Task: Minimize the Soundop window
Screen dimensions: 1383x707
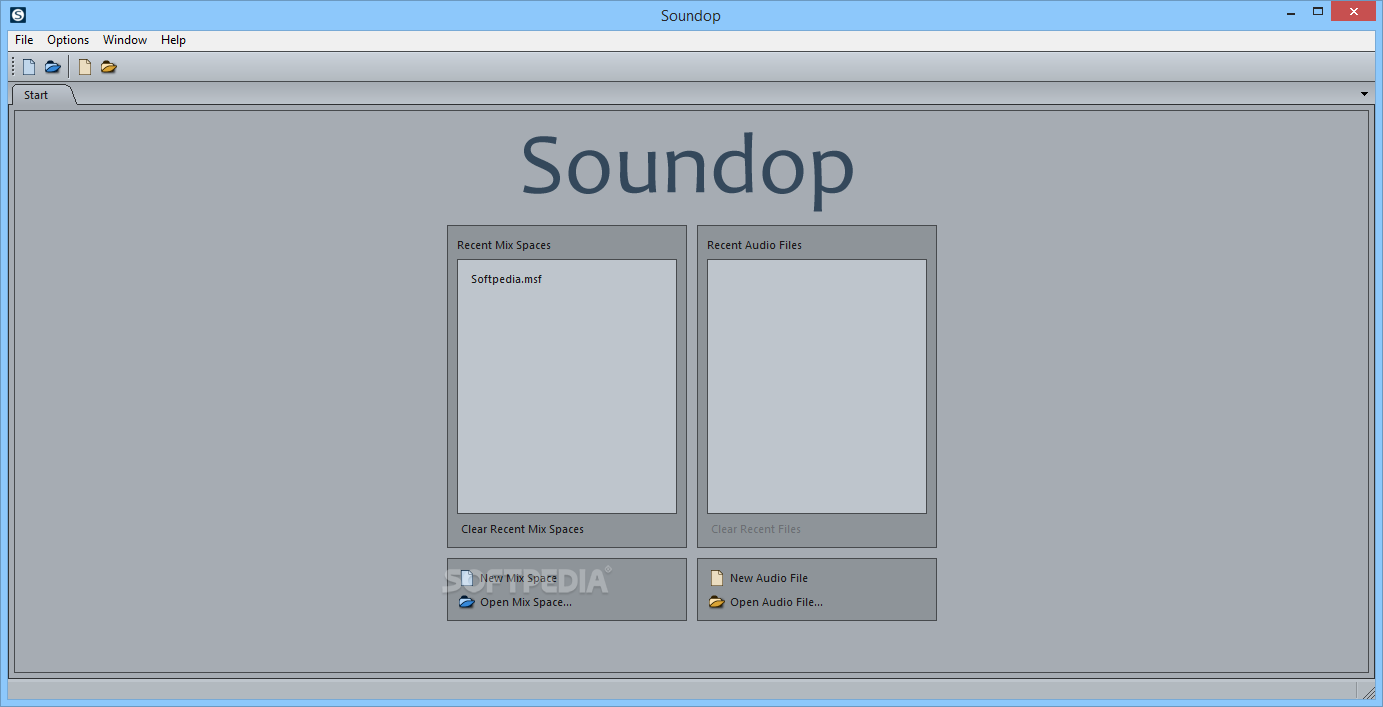Action: click(x=1291, y=11)
